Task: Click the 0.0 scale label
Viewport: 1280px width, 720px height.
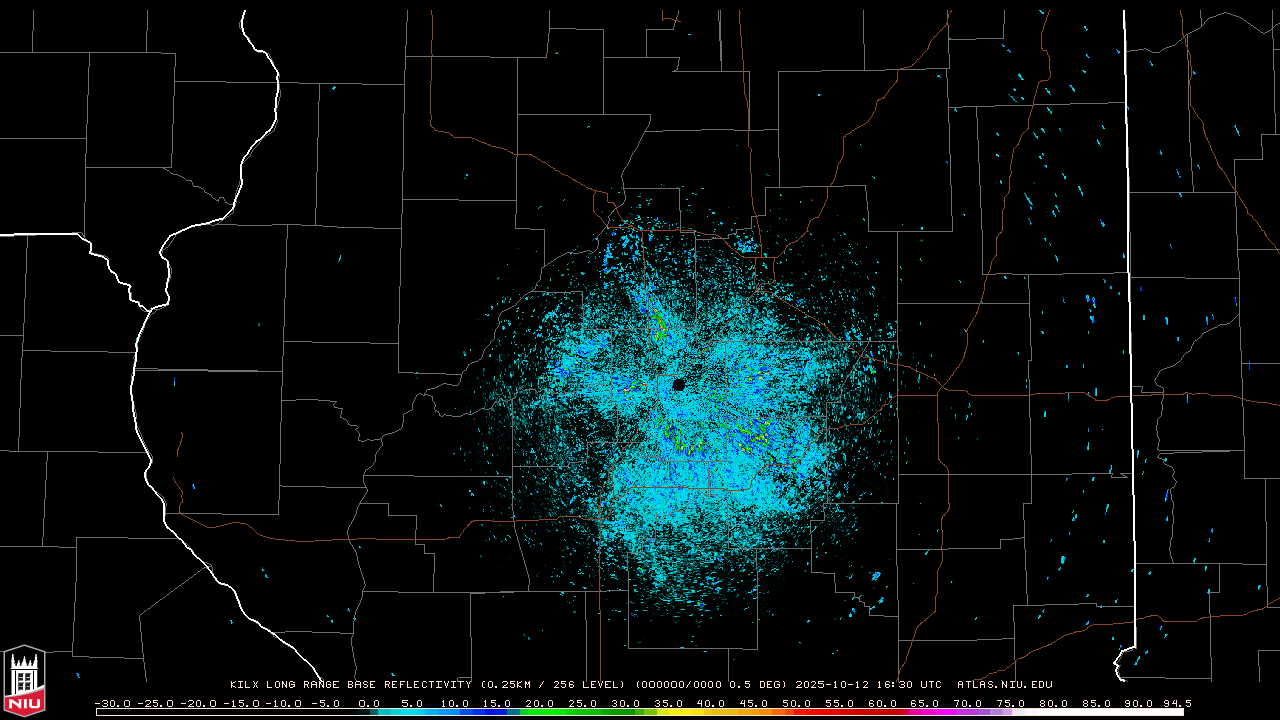Action: tap(369, 703)
